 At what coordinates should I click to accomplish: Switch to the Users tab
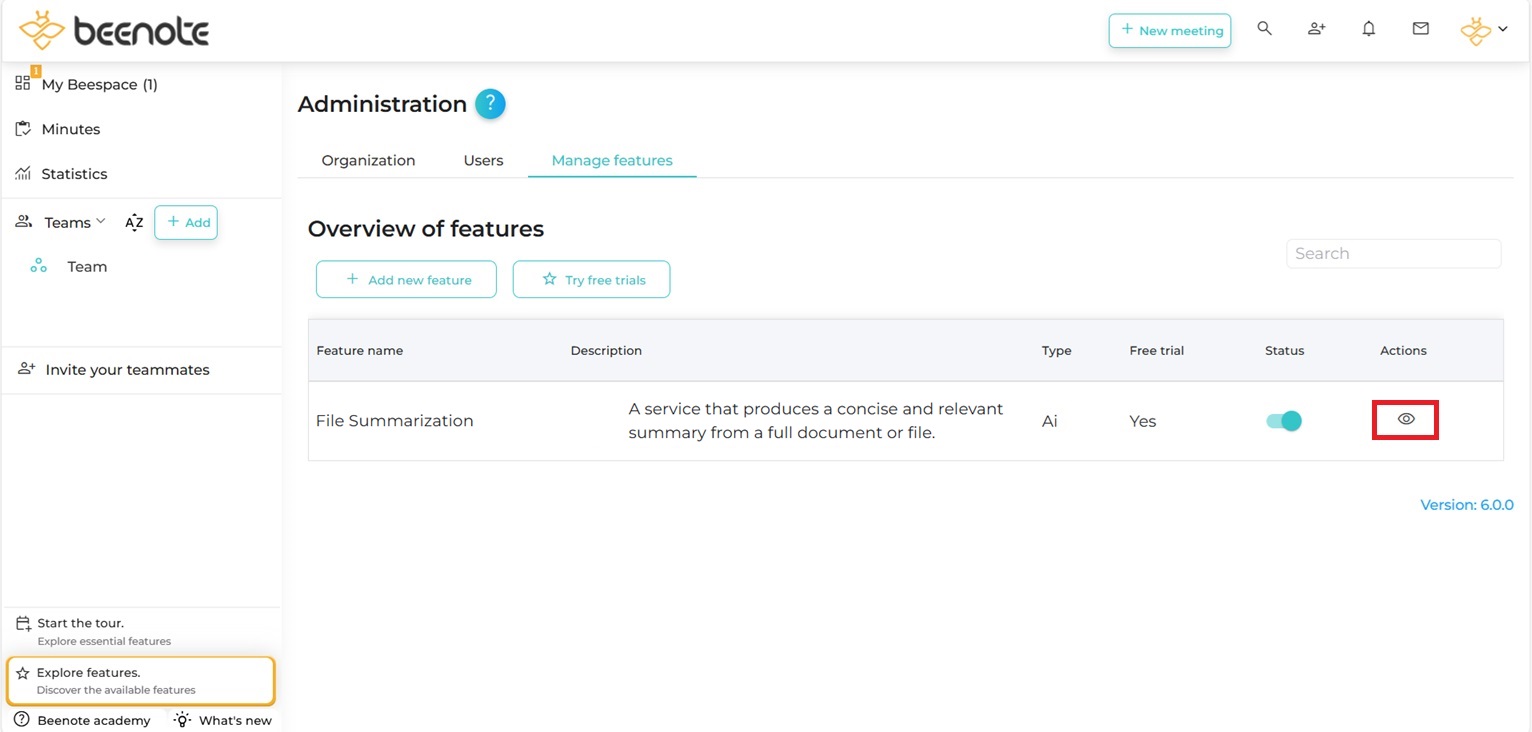pos(483,160)
